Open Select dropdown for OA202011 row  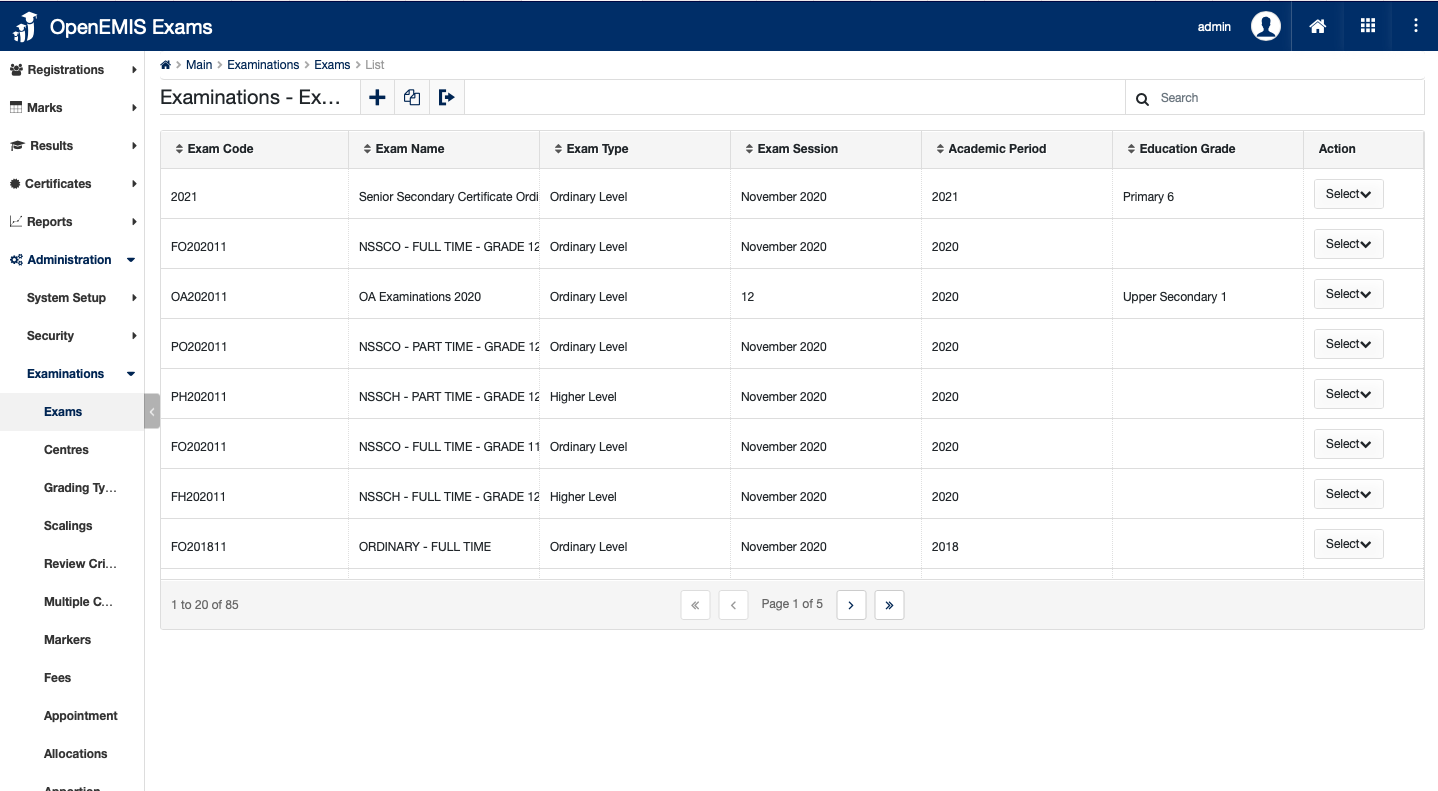click(x=1348, y=294)
